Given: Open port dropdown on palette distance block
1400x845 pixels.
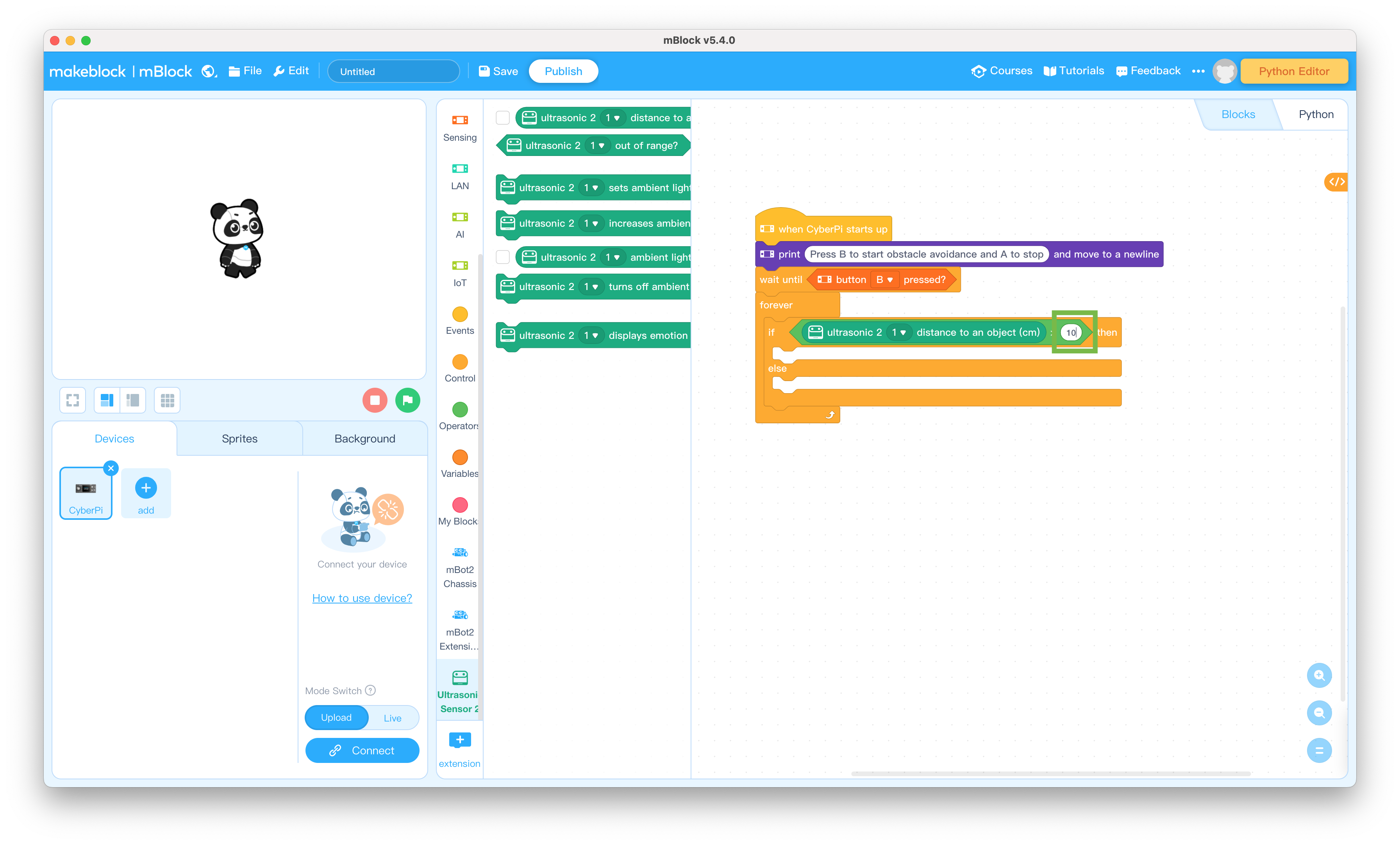Looking at the screenshot, I should point(612,118).
